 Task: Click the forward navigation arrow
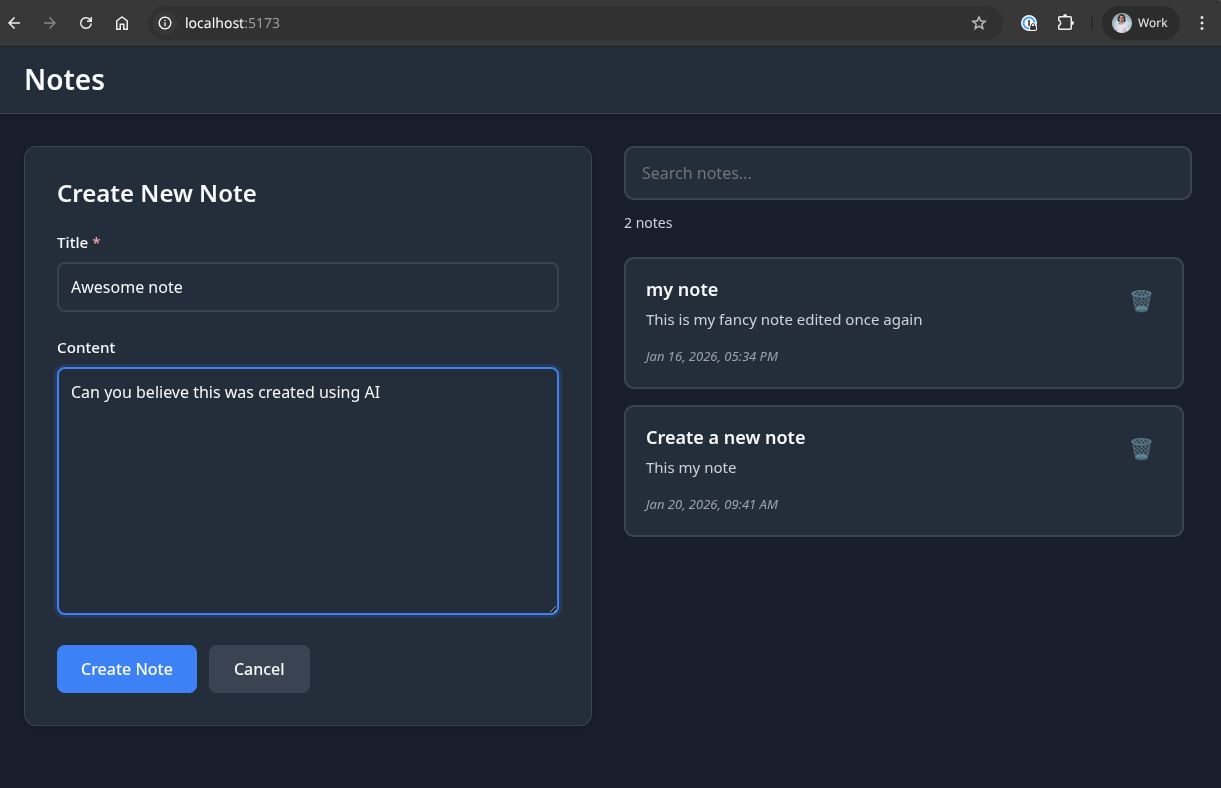49,22
